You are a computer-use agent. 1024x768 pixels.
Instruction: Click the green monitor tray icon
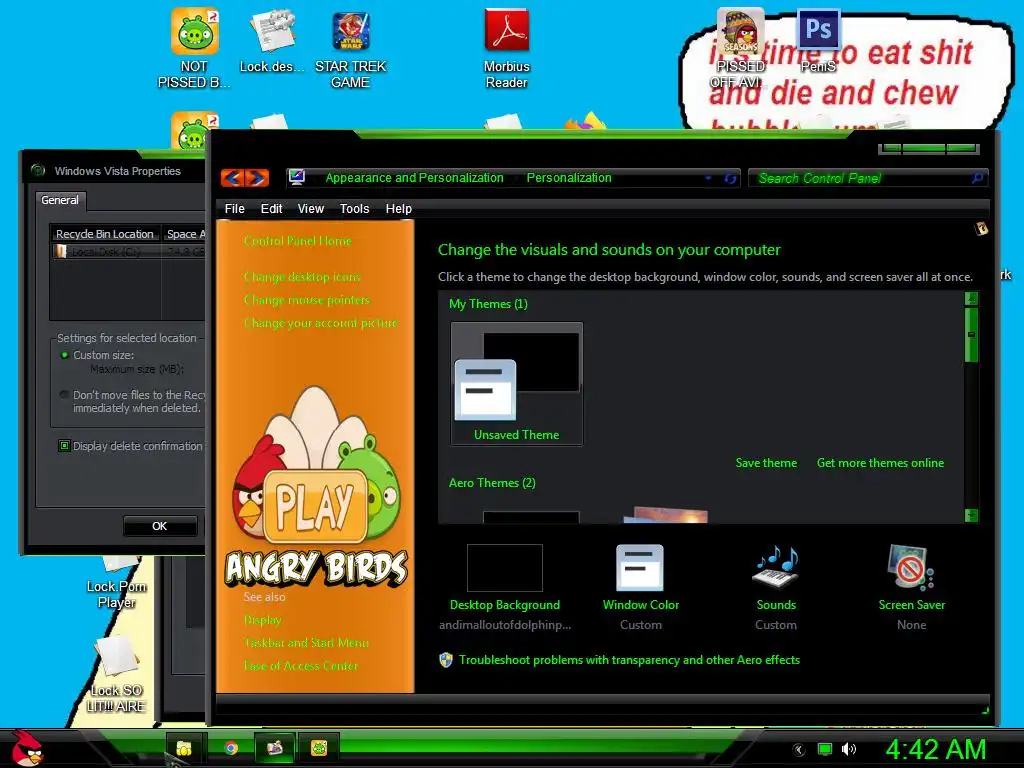(825, 749)
